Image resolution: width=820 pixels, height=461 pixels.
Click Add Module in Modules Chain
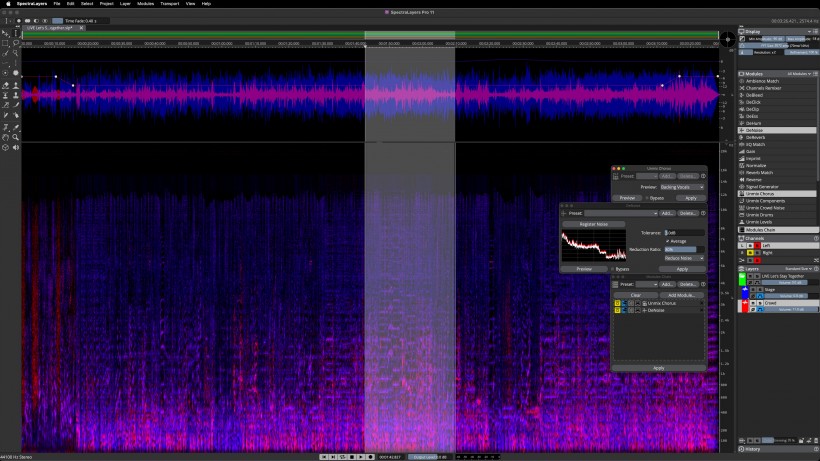(x=681, y=295)
